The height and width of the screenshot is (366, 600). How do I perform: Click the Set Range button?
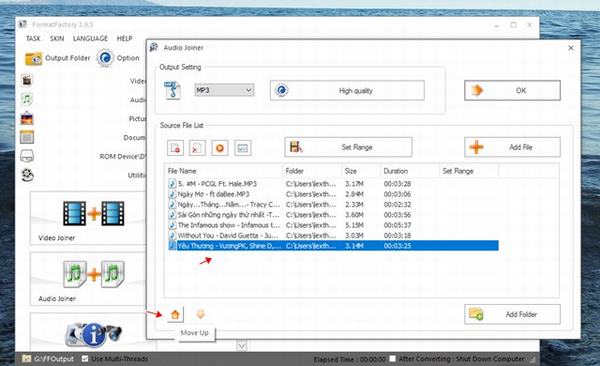pyautogui.click(x=348, y=147)
